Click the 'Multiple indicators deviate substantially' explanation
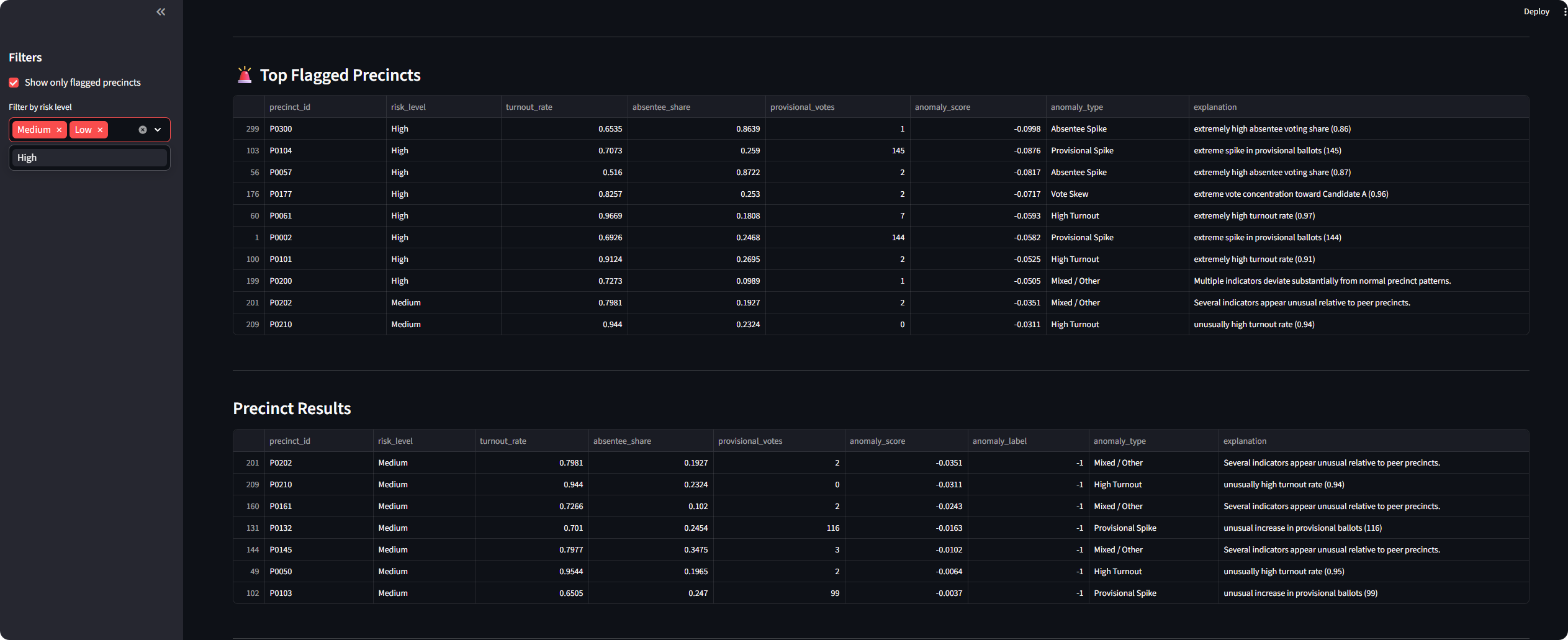Viewport: 1568px width, 640px height. click(x=1359, y=281)
